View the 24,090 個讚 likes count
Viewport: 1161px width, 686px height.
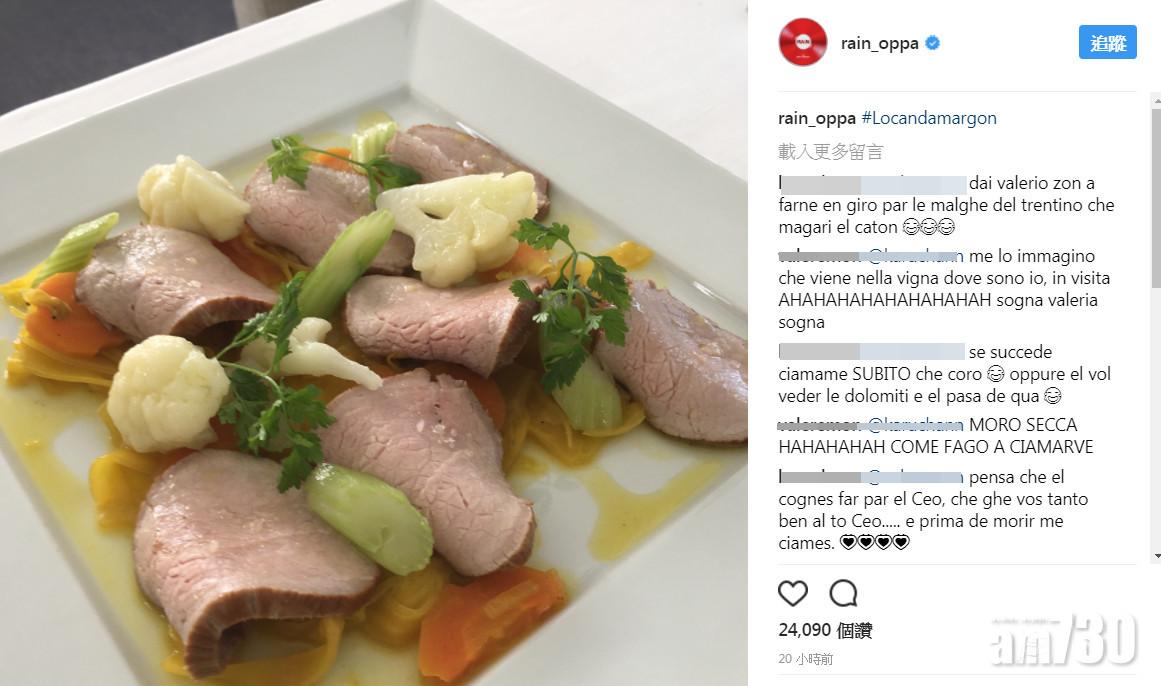(x=826, y=630)
